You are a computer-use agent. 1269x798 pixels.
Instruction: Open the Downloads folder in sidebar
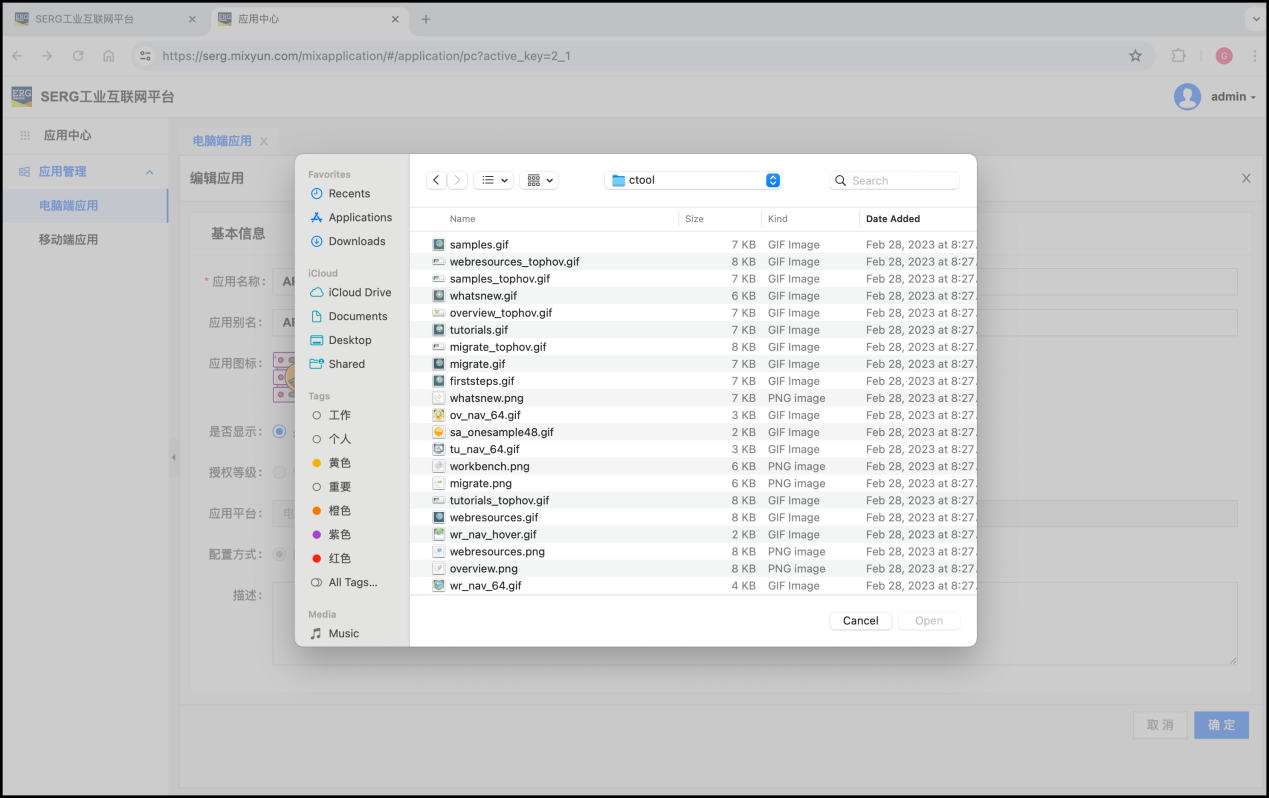coord(356,241)
